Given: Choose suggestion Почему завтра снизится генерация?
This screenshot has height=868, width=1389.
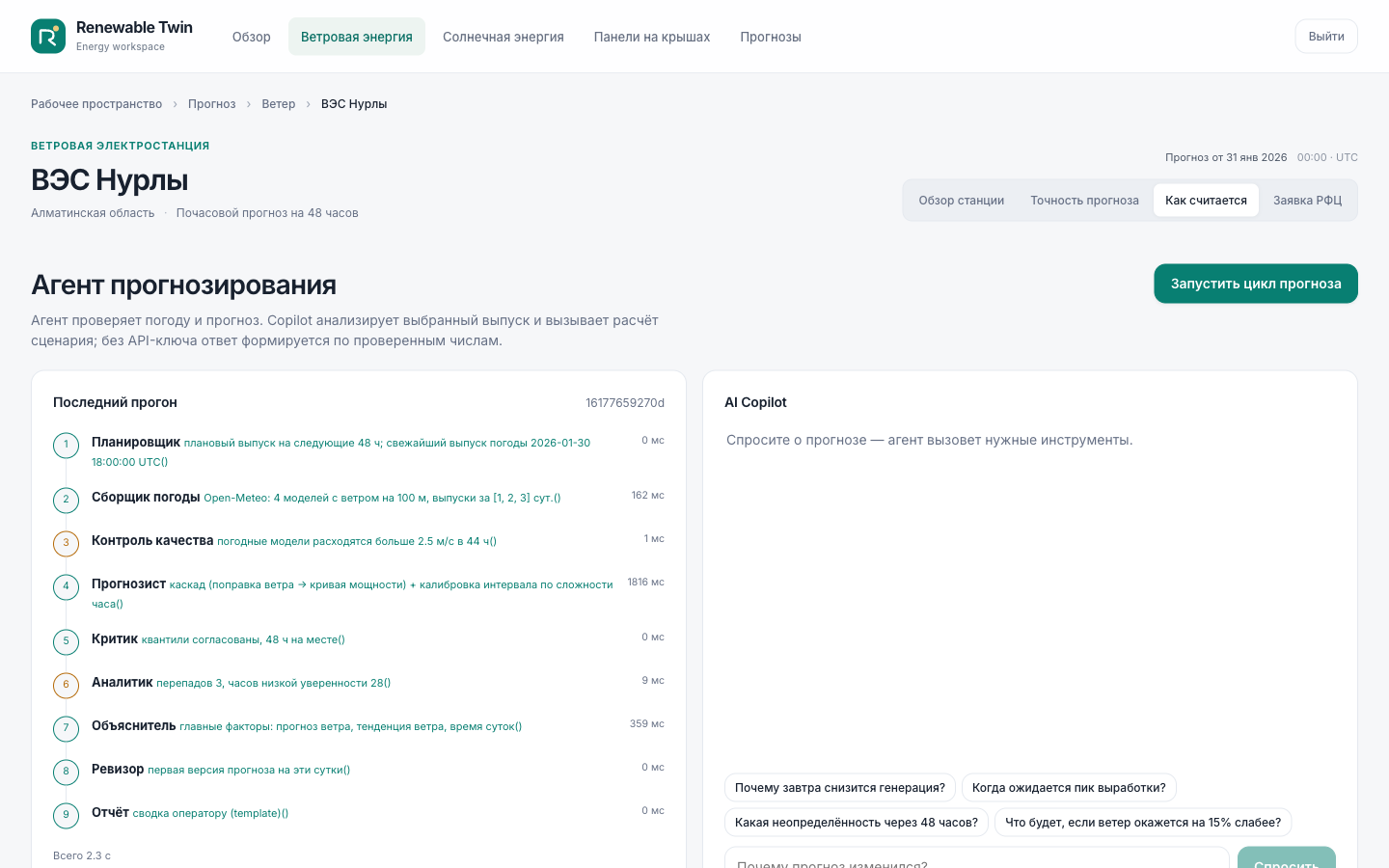Looking at the screenshot, I should click(x=840, y=788).
